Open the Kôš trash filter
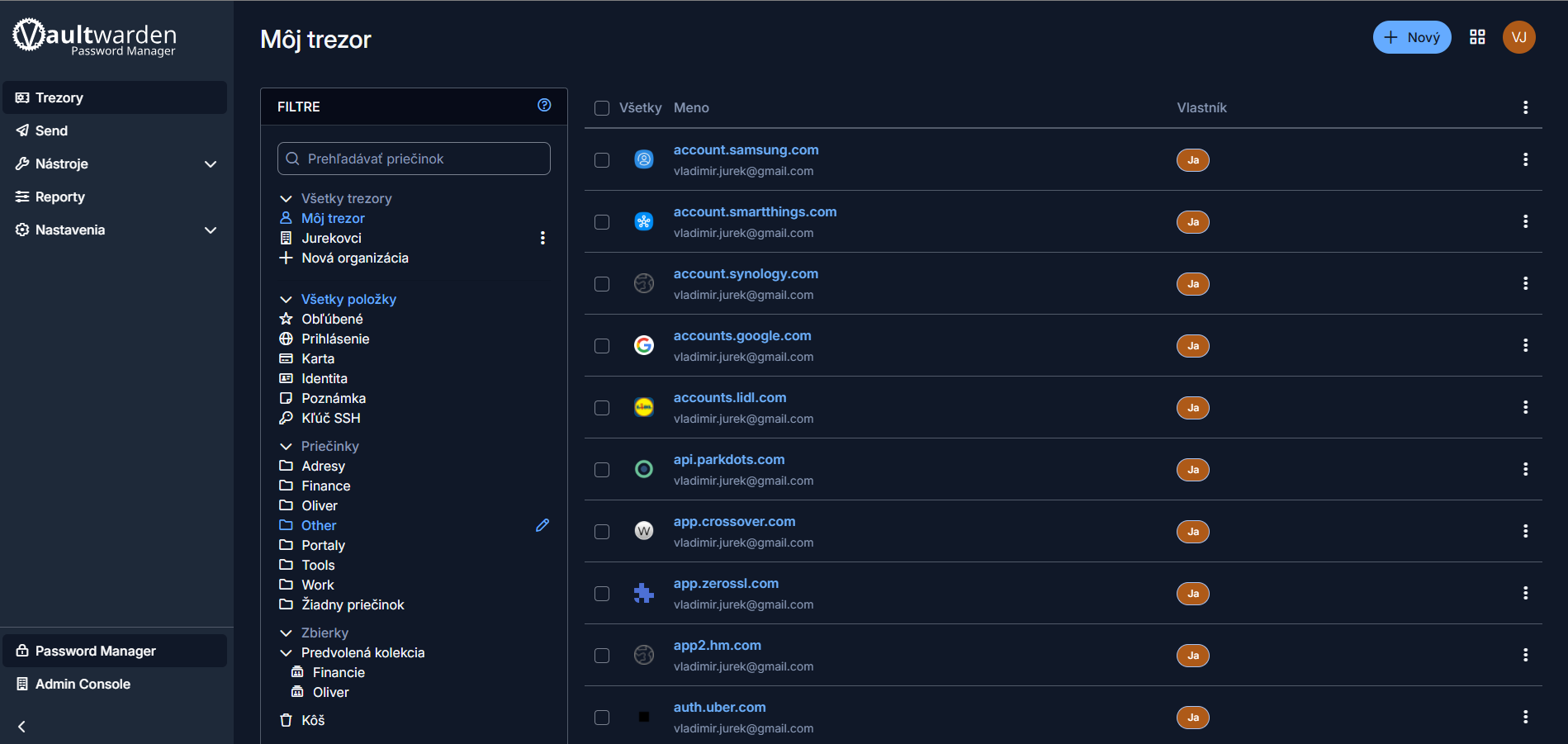Image resolution: width=1568 pixels, height=744 pixels. point(313,720)
